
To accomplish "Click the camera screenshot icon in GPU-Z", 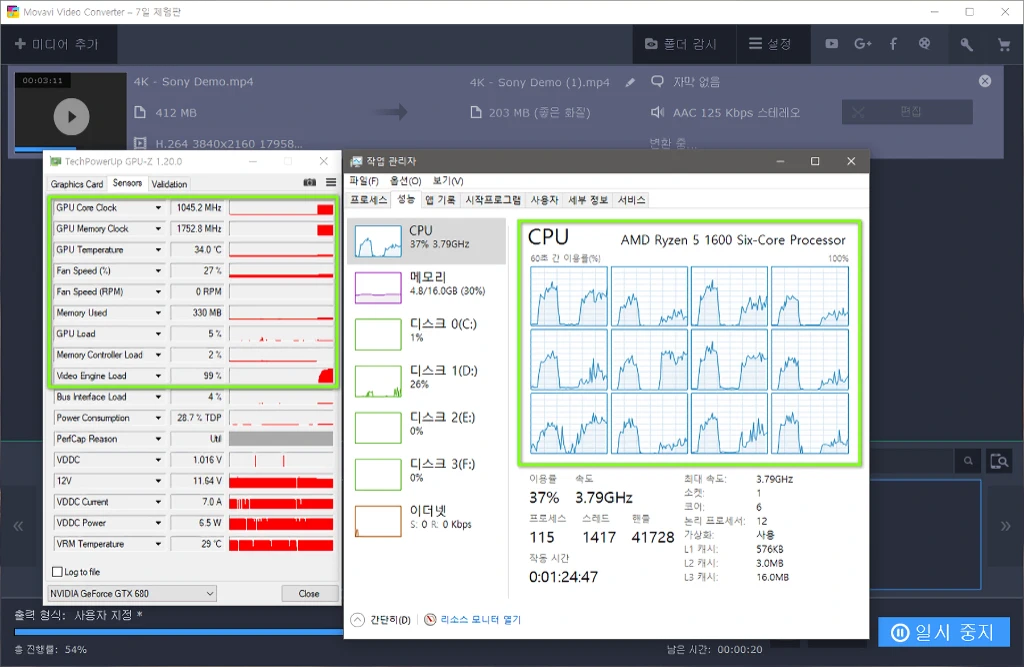I will tap(310, 182).
